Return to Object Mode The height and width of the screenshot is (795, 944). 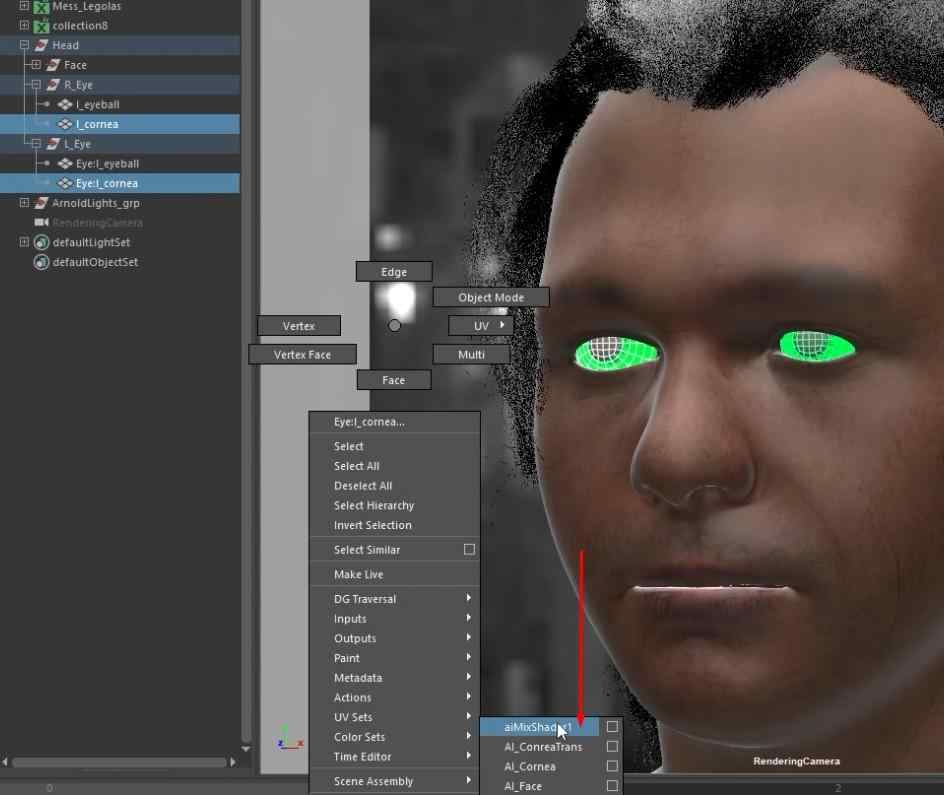coord(491,297)
